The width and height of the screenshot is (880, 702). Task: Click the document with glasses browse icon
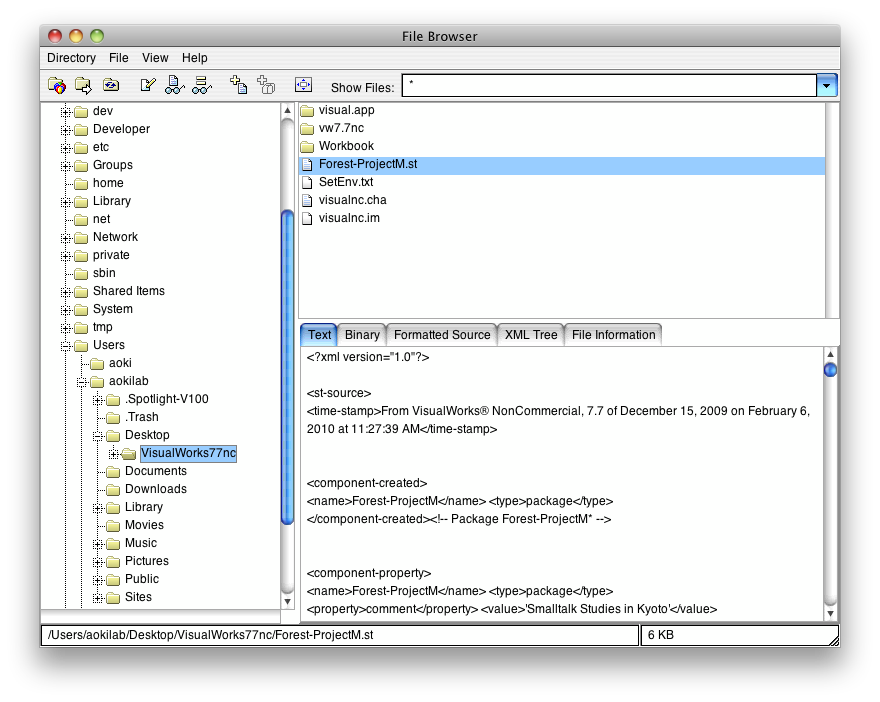(175, 85)
